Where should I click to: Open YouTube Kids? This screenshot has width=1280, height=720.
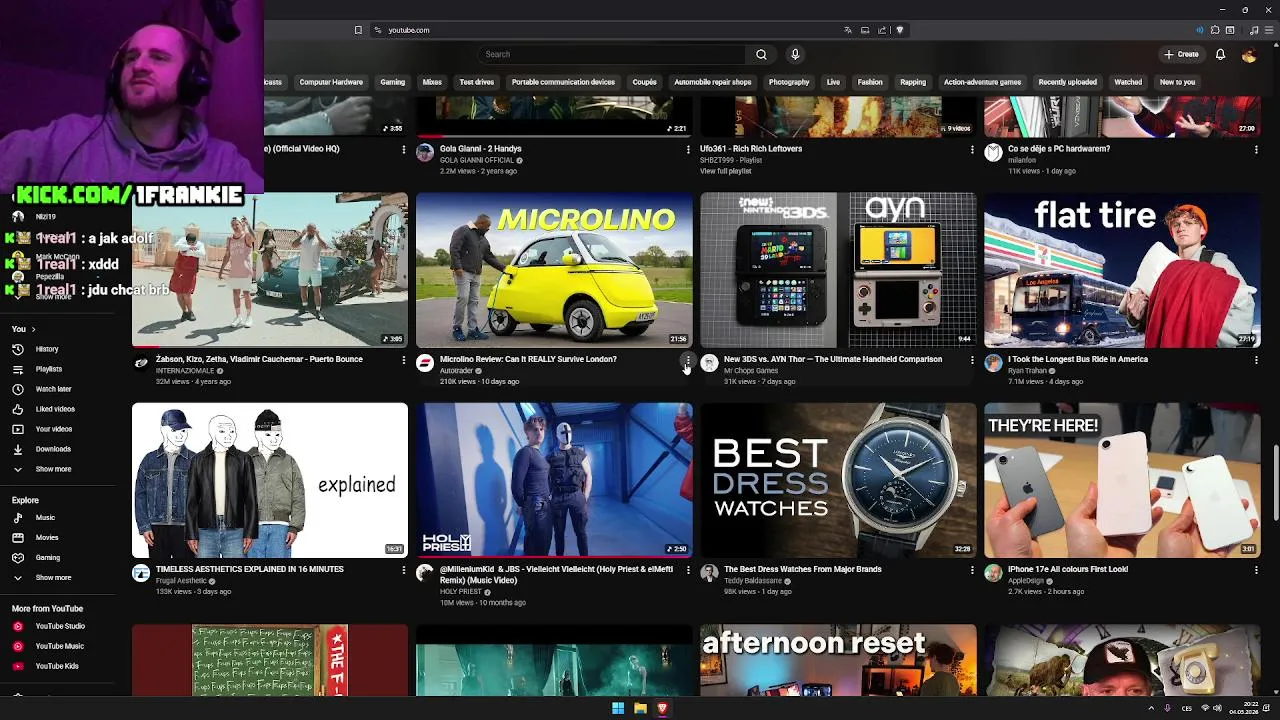point(57,666)
